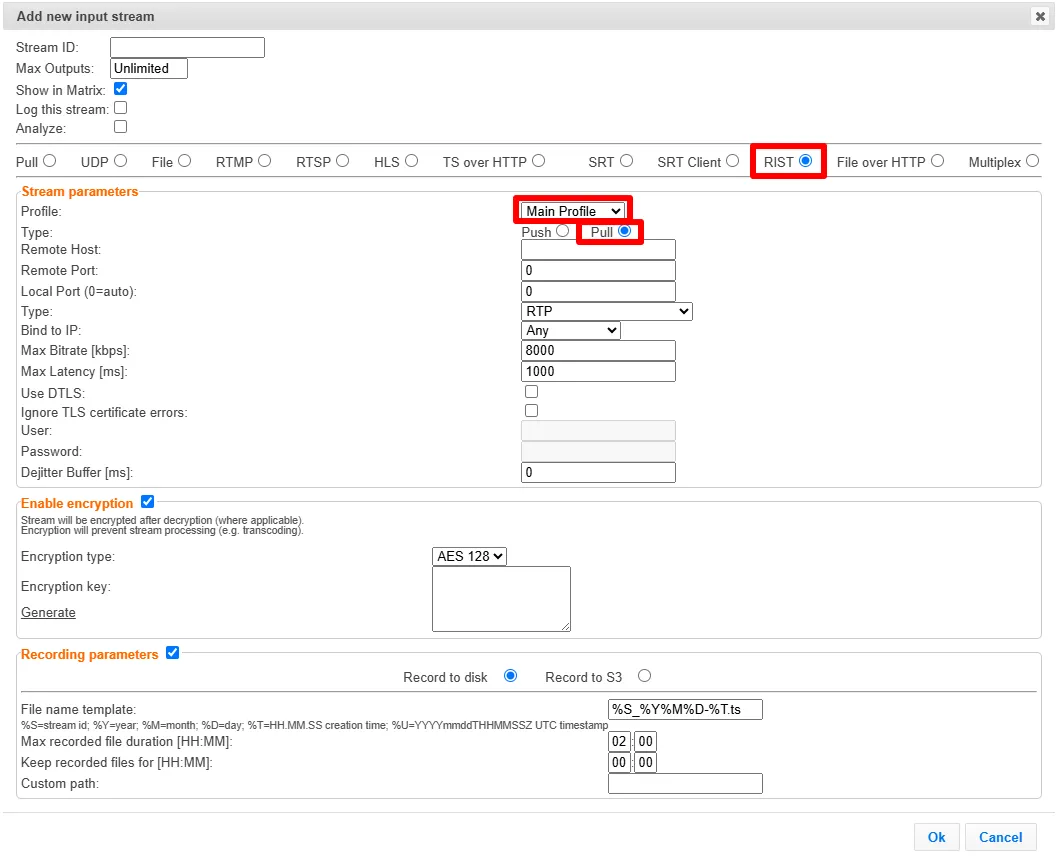Viewport: 1057px width, 867px height.
Task: Click the Max Bitrate field showing 8000
Action: point(599,351)
